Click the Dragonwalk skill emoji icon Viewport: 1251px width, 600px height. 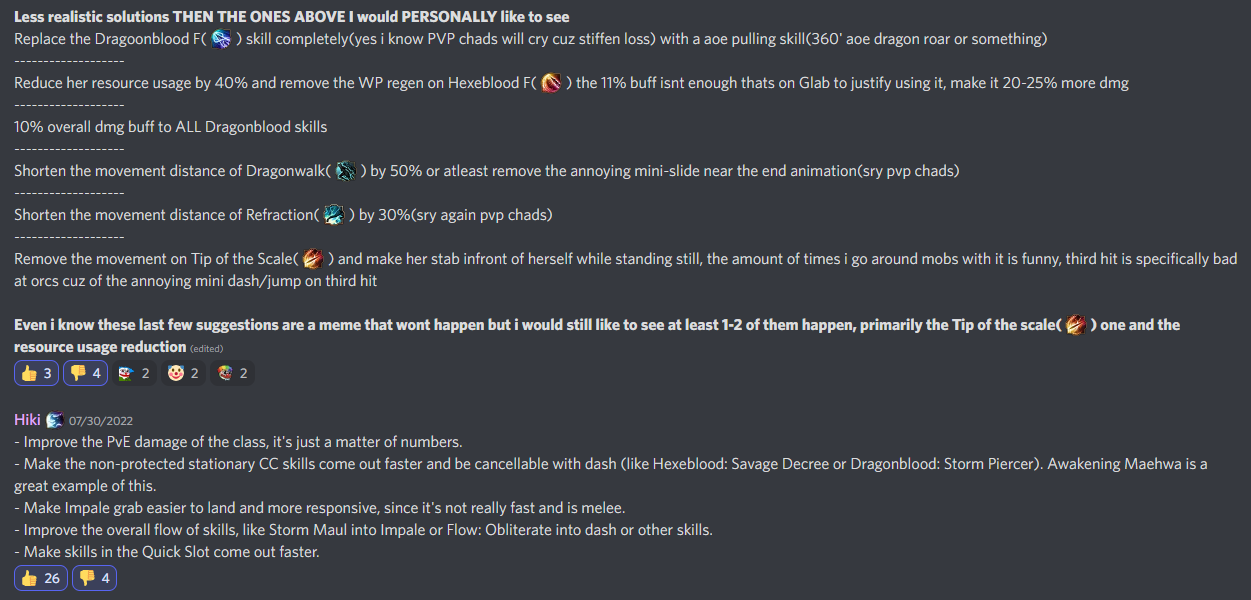pyautogui.click(x=346, y=171)
